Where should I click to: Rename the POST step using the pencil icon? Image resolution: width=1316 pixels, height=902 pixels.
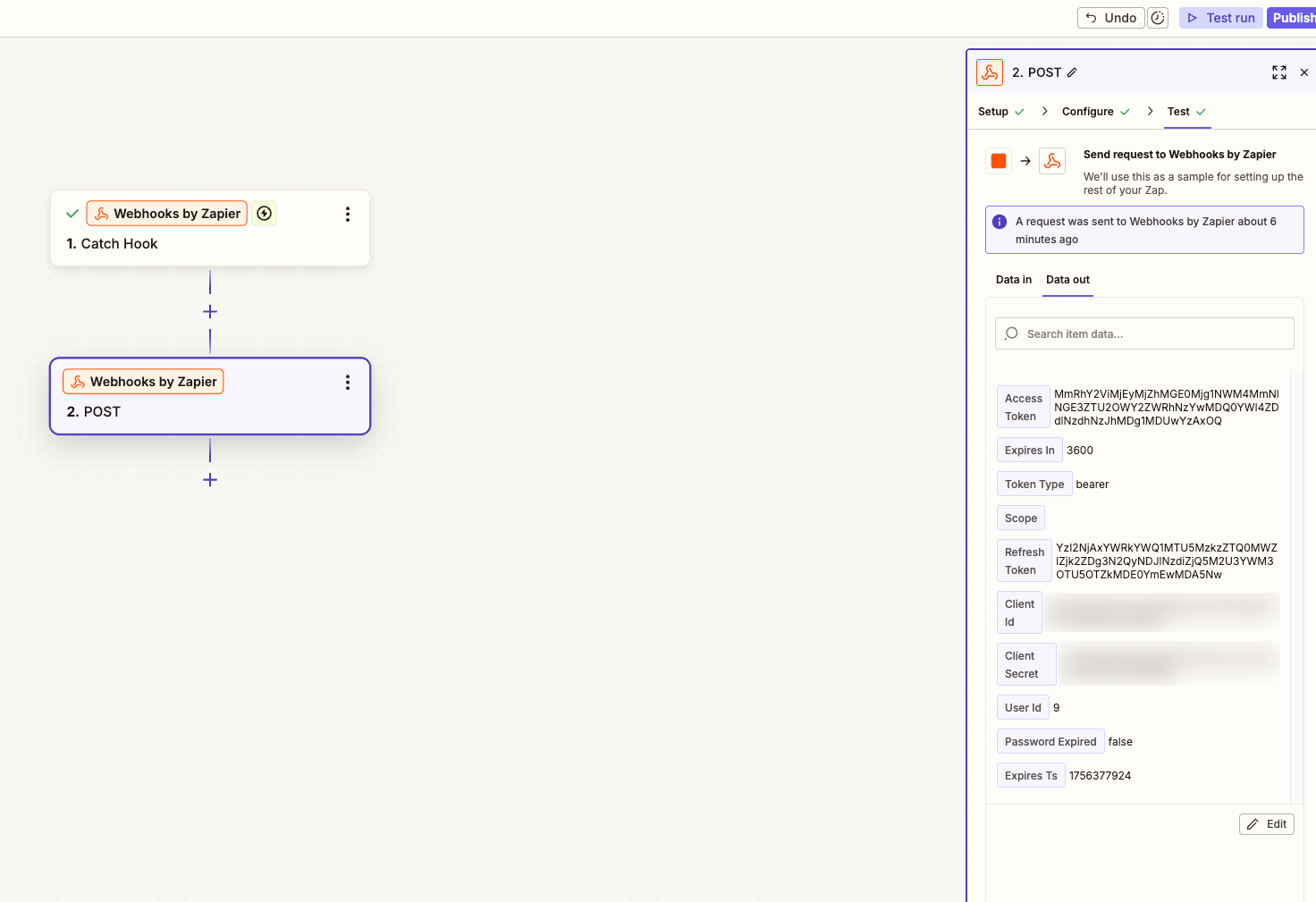pyautogui.click(x=1072, y=72)
